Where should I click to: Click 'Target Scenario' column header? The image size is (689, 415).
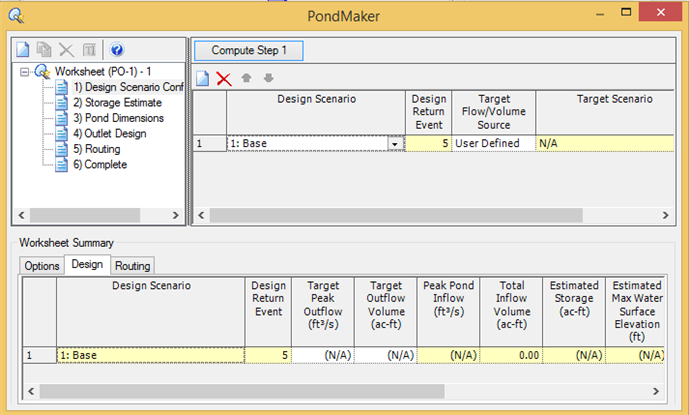coord(605,112)
